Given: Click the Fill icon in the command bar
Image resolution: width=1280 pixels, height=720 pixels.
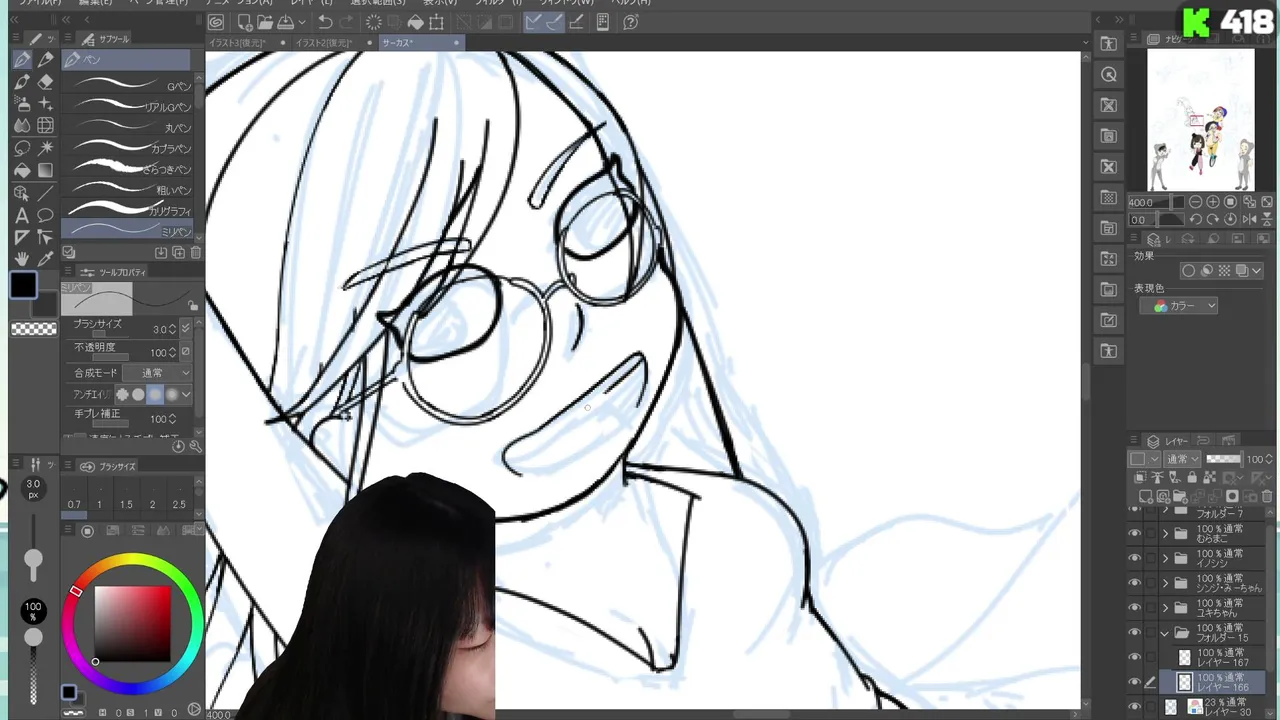Looking at the screenshot, I should (415, 22).
